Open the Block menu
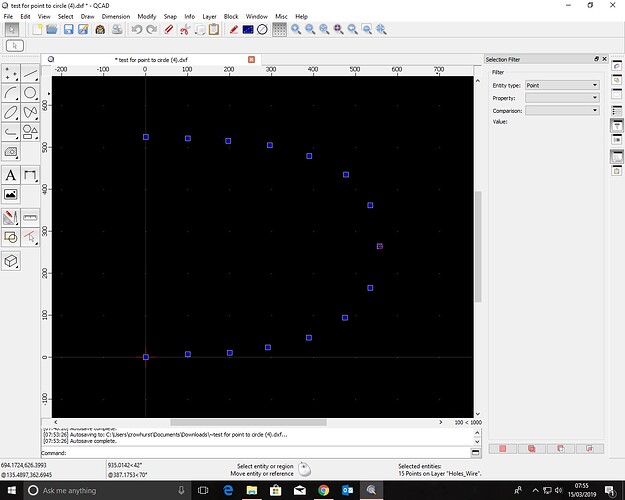 click(x=231, y=16)
